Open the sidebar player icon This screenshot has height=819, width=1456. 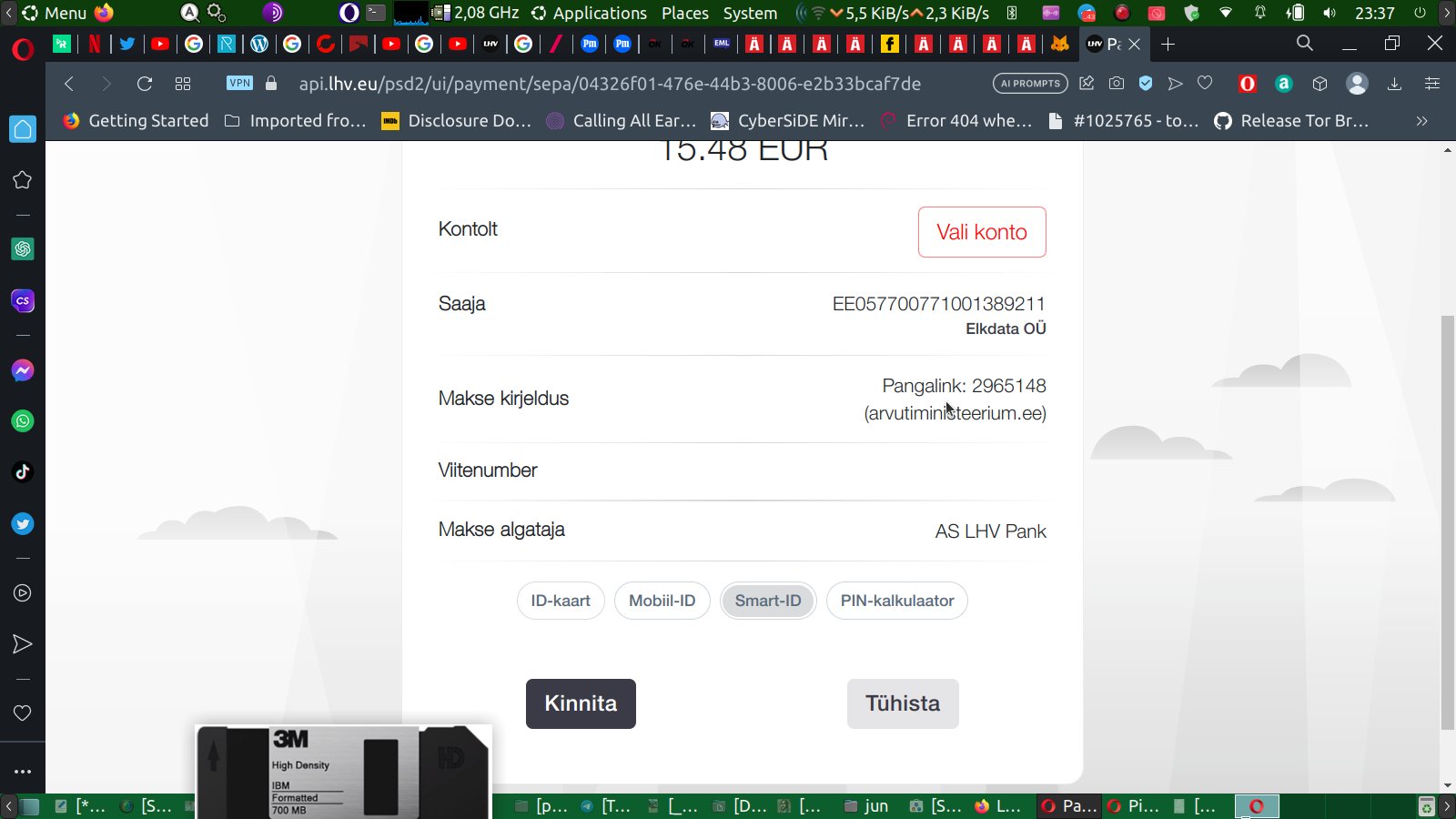pos(23,593)
